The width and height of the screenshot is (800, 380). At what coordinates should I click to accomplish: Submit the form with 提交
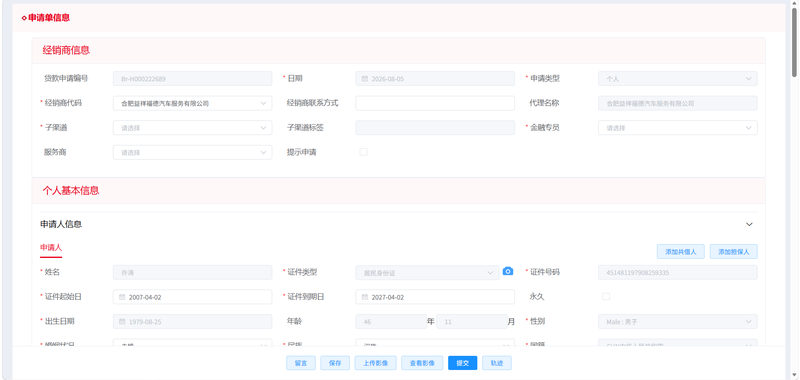coord(463,363)
